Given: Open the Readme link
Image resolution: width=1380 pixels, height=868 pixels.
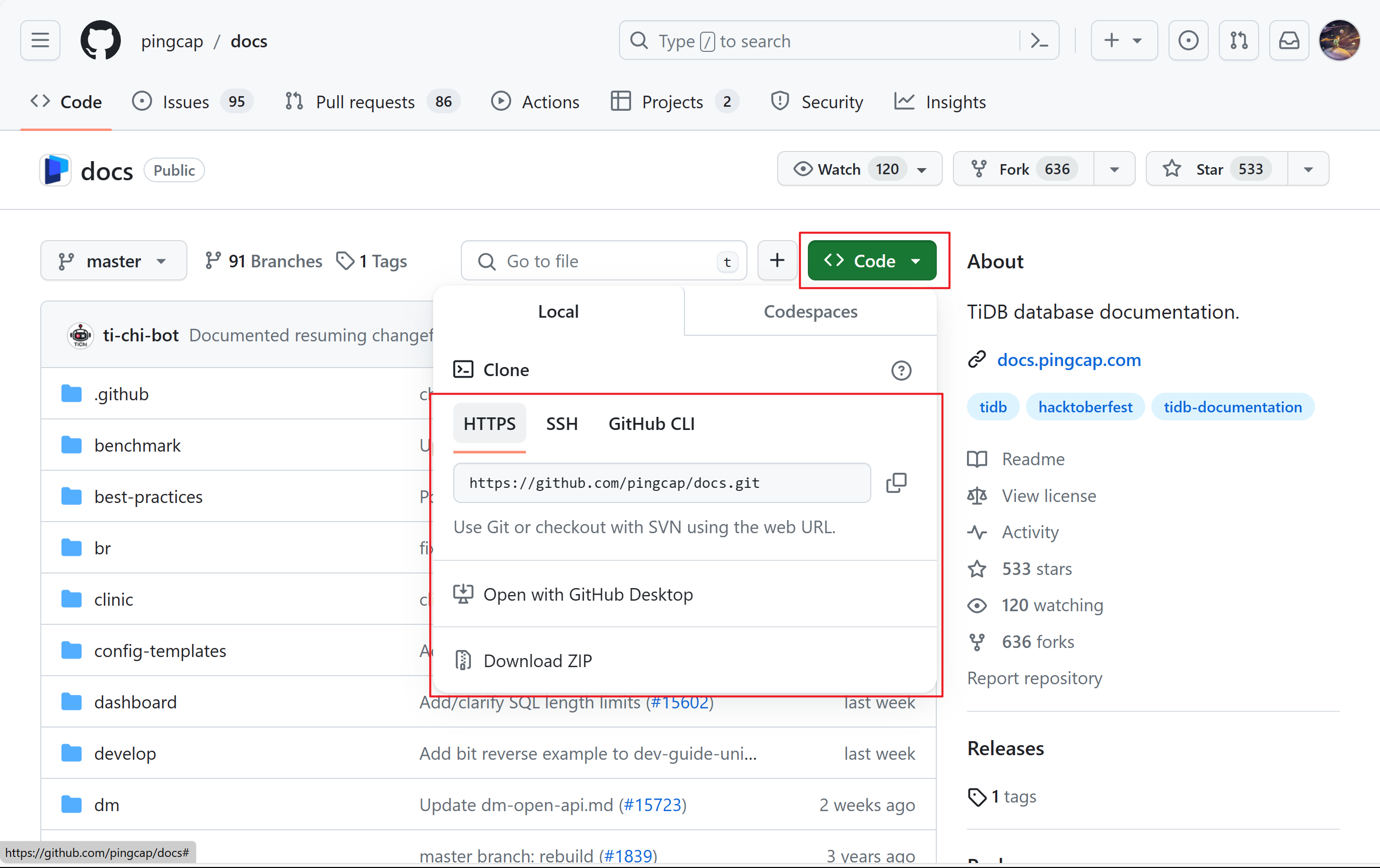Looking at the screenshot, I should click(1016, 459).
